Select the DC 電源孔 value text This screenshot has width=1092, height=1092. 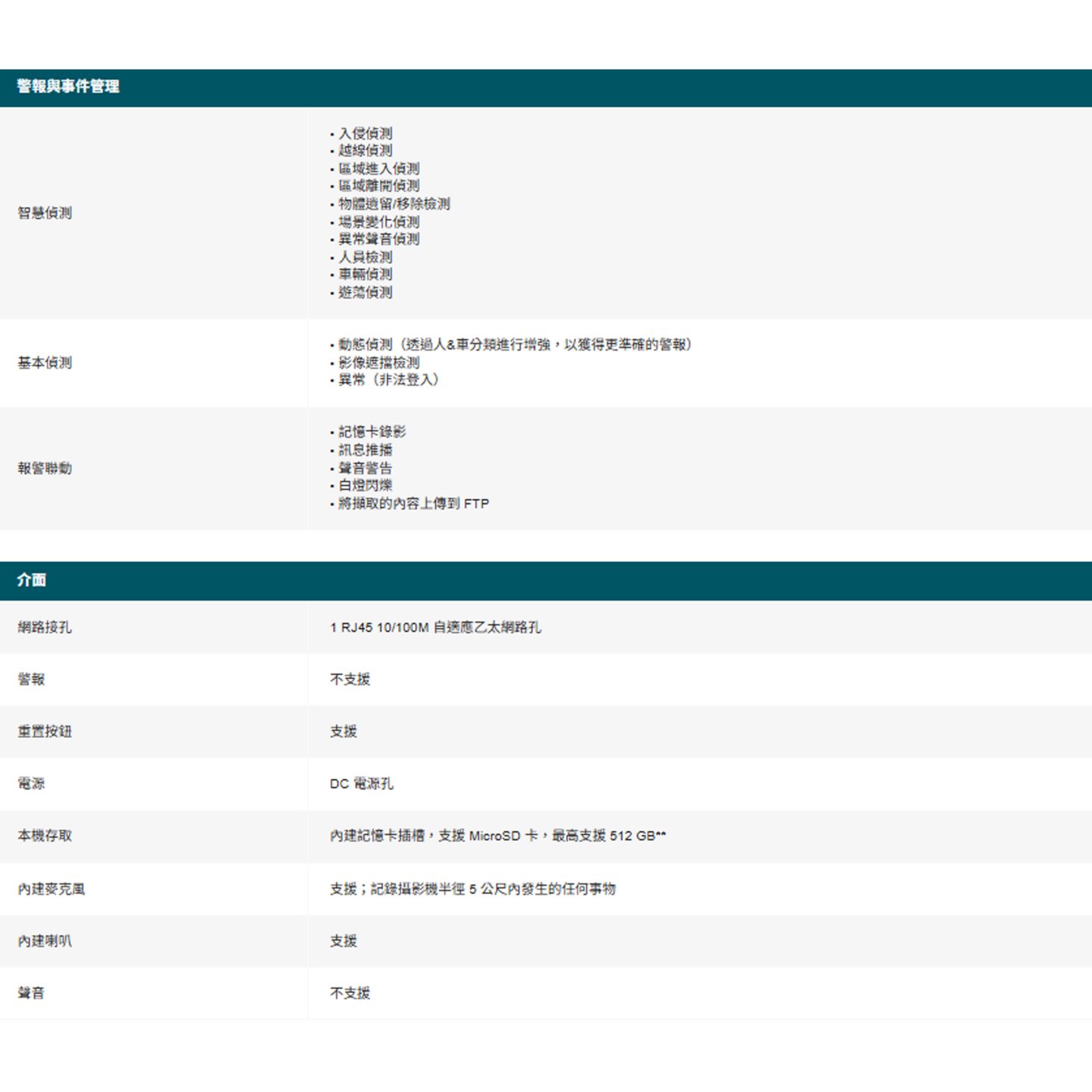362,783
